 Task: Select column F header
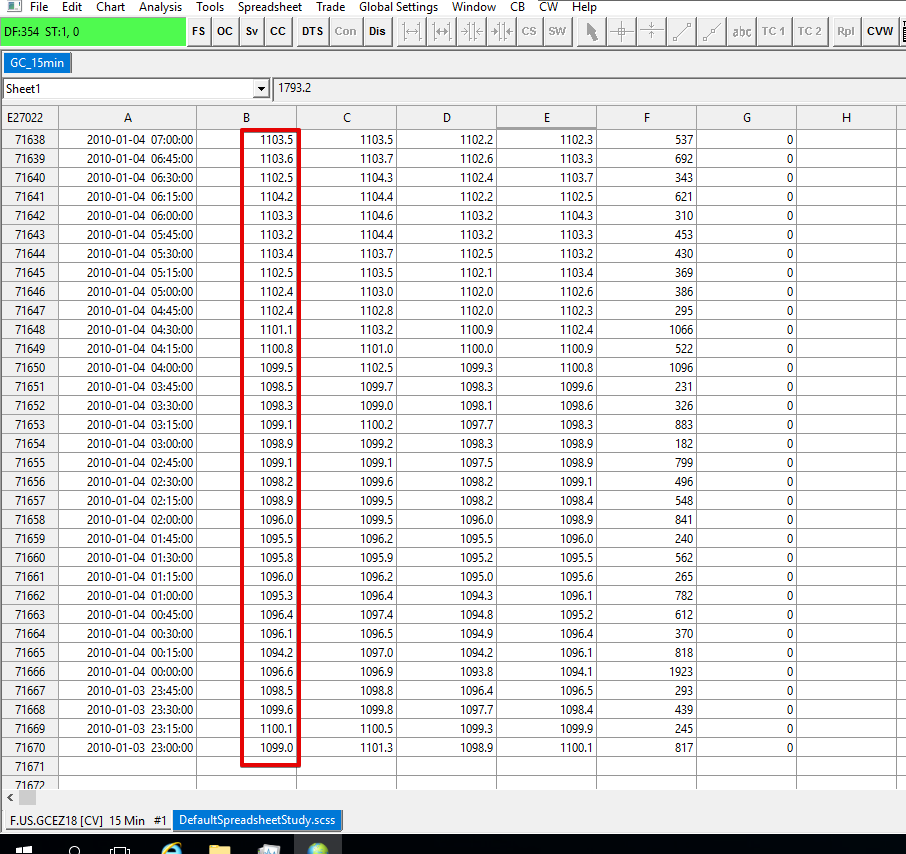[x=647, y=118]
